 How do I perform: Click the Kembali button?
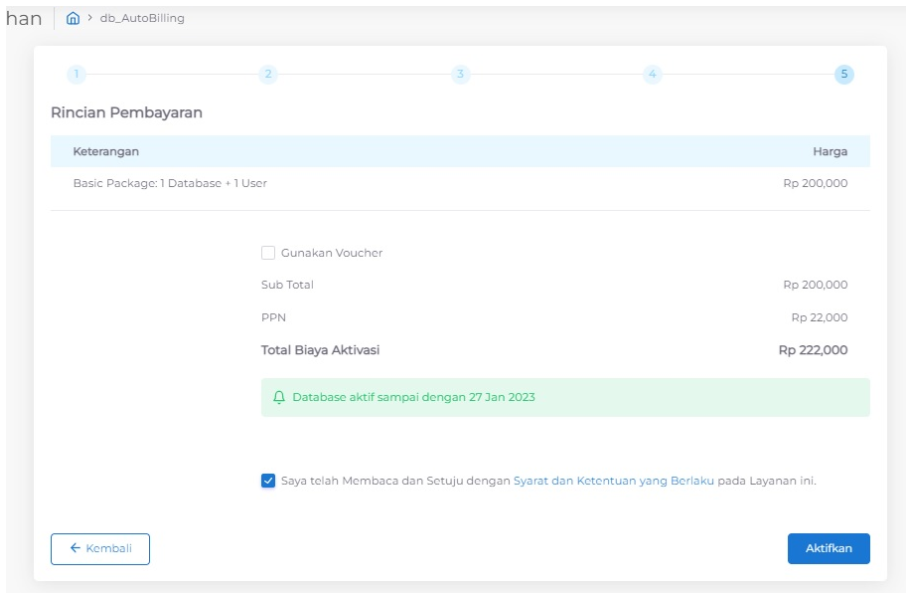point(100,549)
